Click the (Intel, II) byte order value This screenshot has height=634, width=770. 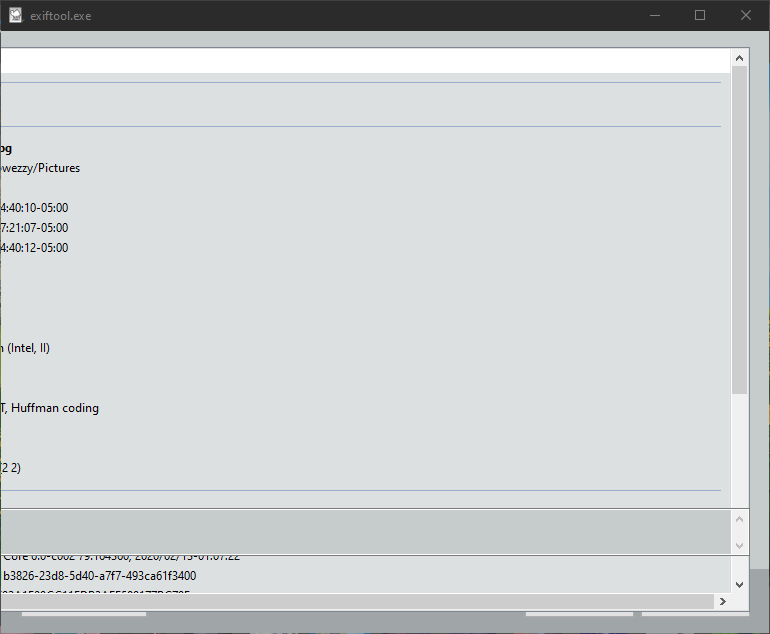click(25, 348)
